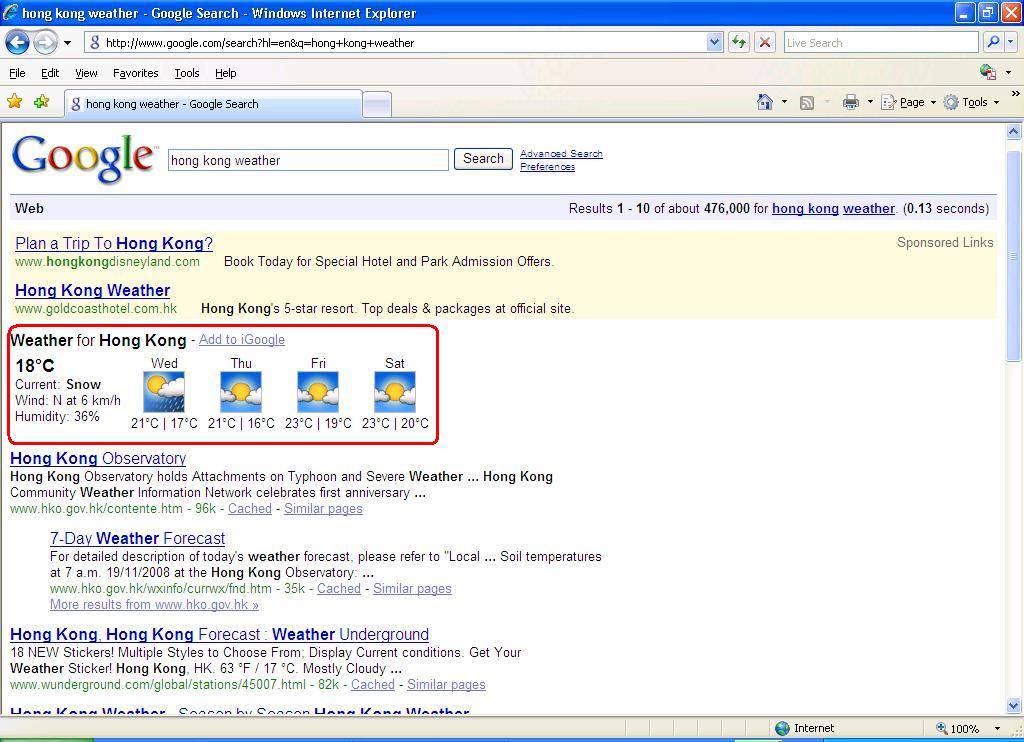Open the Plan a Trip To Hong Kong ad
Image resolution: width=1024 pixels, height=742 pixels.
[x=114, y=244]
